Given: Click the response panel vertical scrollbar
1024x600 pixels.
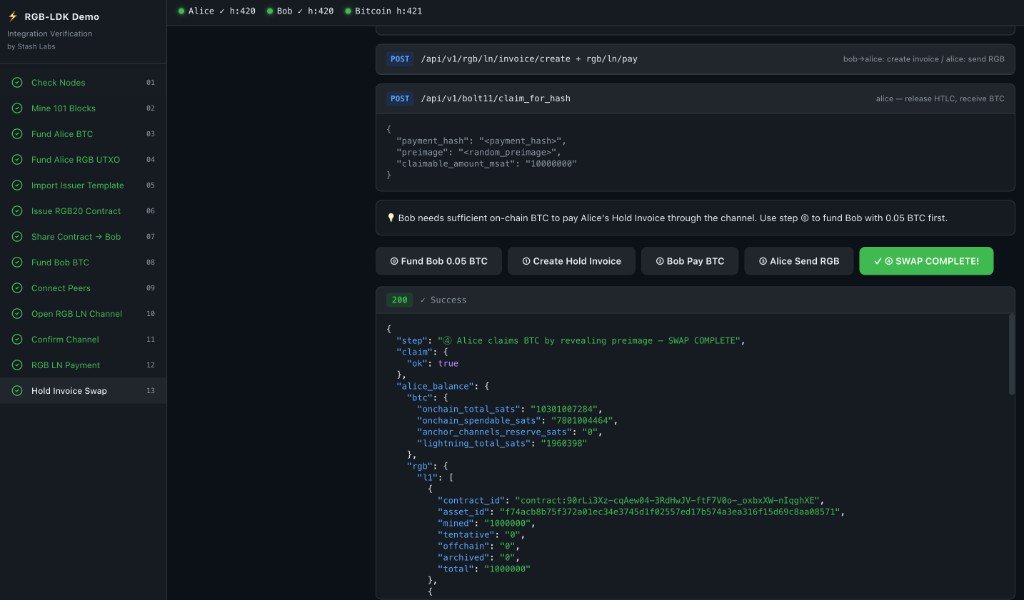Looking at the screenshot, I should (1012, 355).
